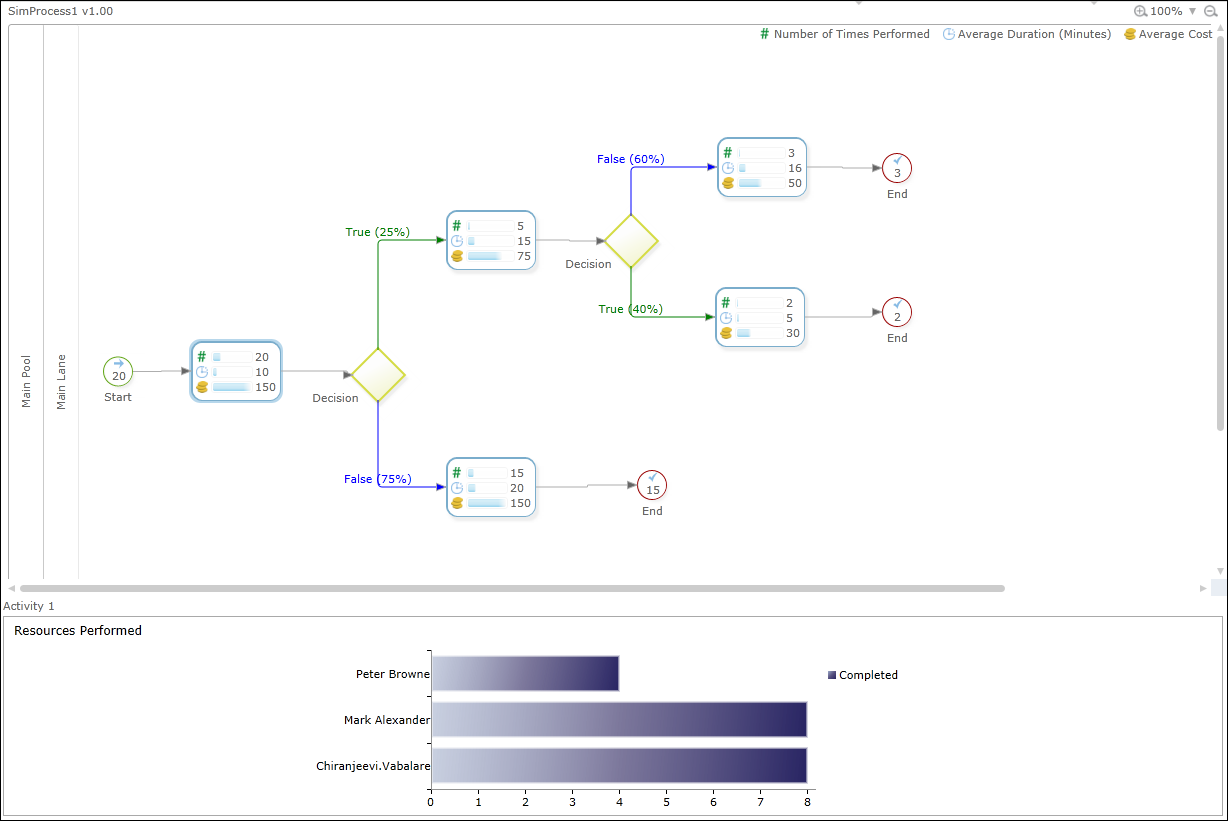1228x821 pixels.
Task: Open the zoom level dropdown arrow
Action: click(1192, 11)
